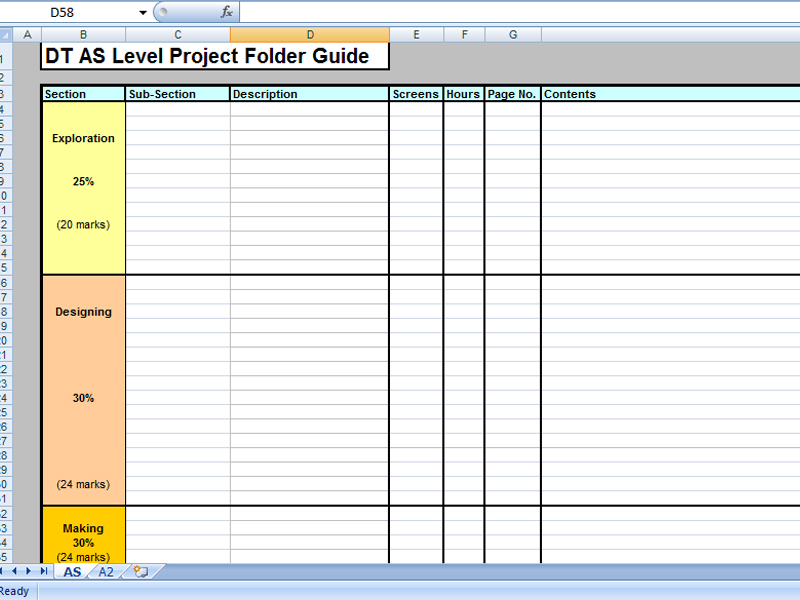Click the Select All corner button
The width and height of the screenshot is (800, 600).
6,35
